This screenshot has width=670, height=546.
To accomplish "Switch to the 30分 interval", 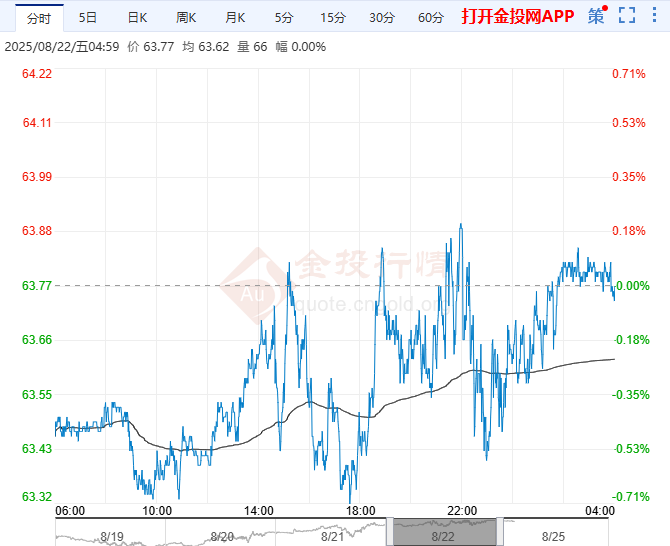I will point(382,17).
